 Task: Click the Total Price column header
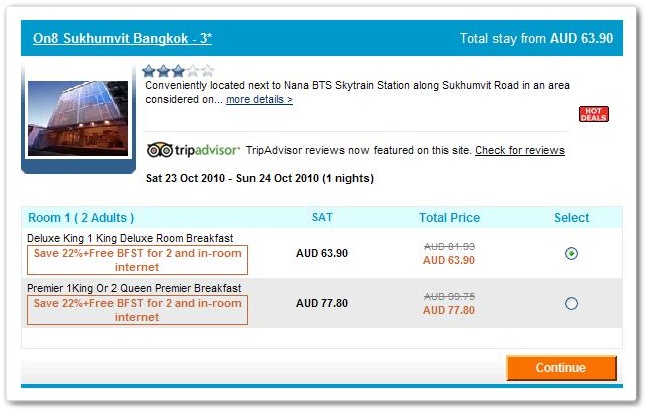pos(449,218)
